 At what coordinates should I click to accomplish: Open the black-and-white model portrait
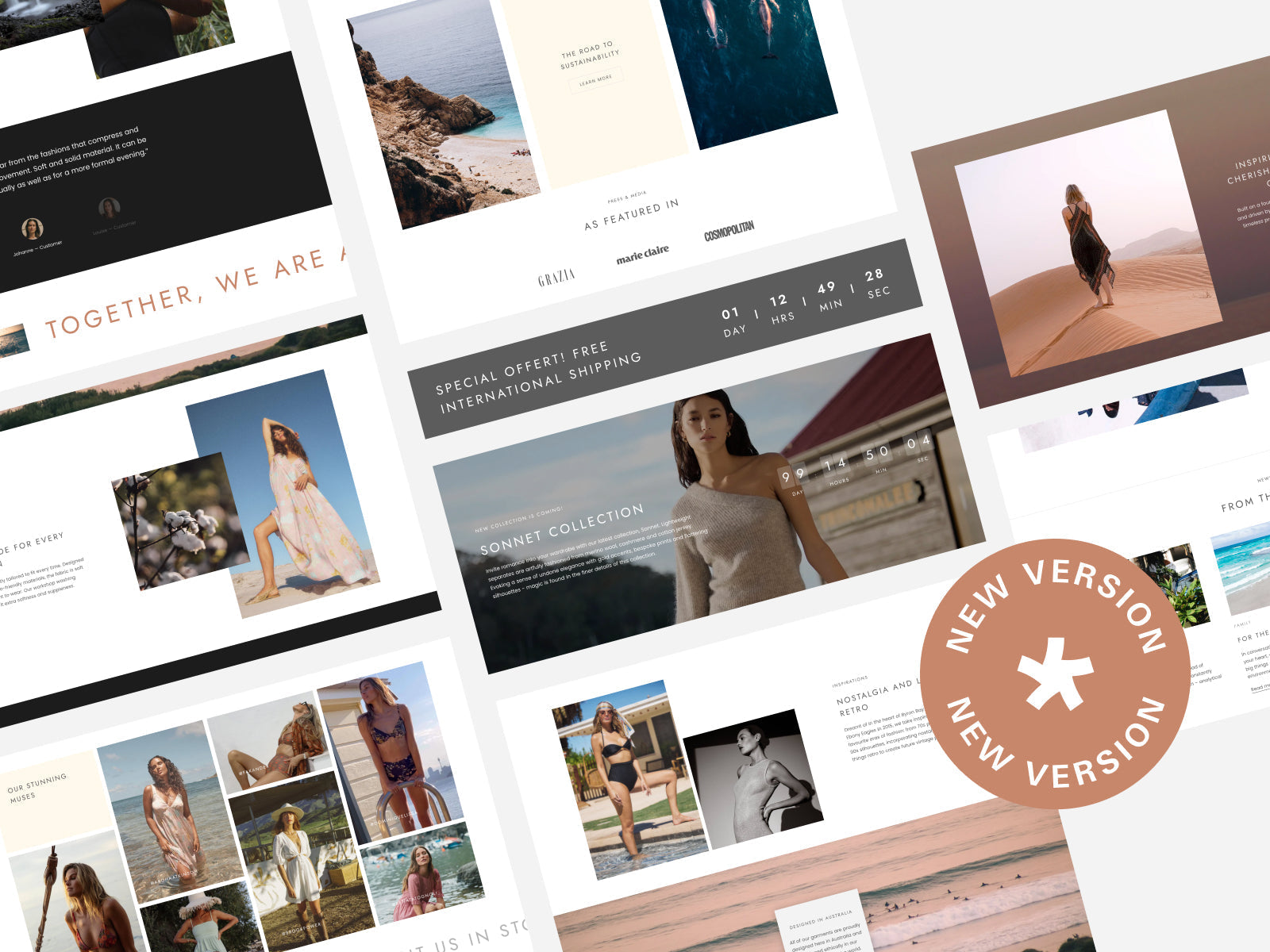pyautogui.click(x=752, y=779)
